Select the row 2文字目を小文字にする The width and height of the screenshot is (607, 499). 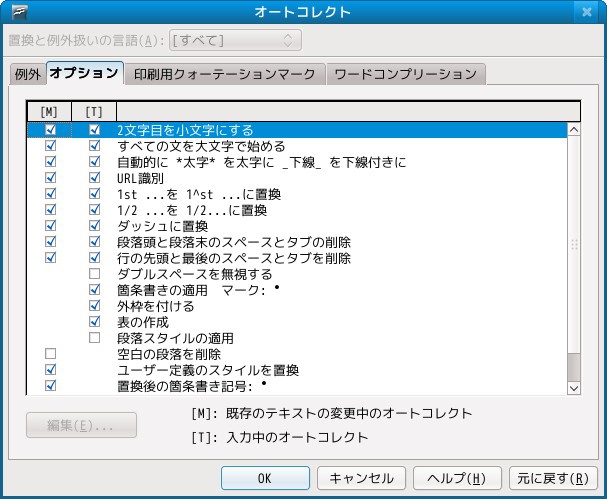297,130
